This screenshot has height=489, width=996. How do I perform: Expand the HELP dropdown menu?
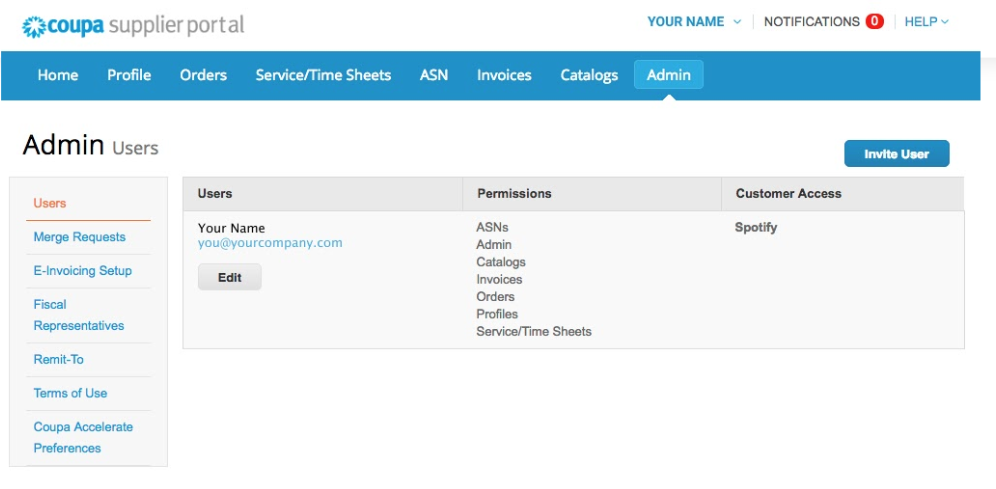click(x=926, y=21)
